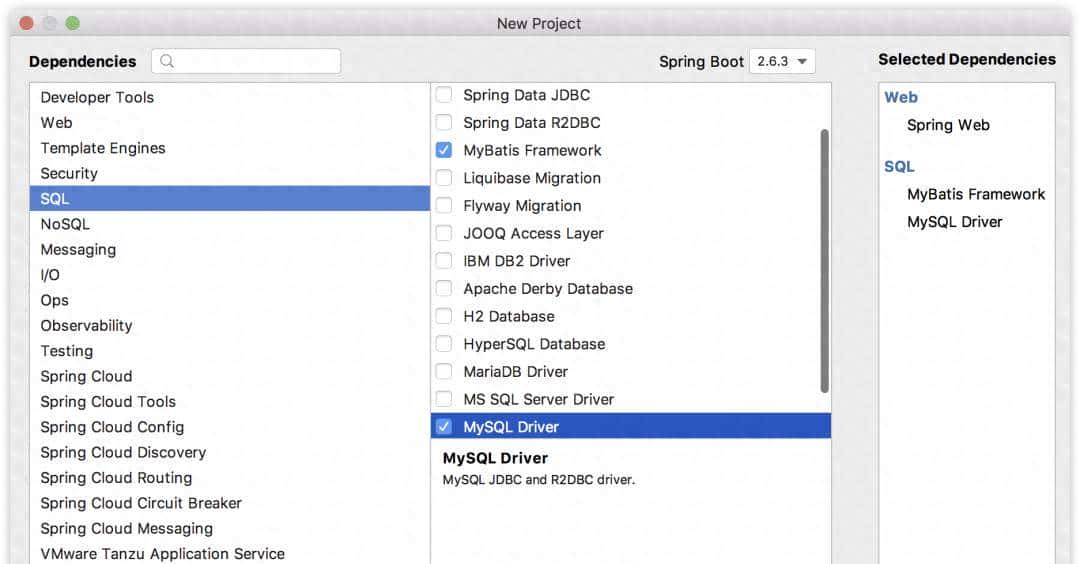The width and height of the screenshot is (1080, 564).
Task: Click the dependency list vertical scrollbar
Action: pos(824,260)
